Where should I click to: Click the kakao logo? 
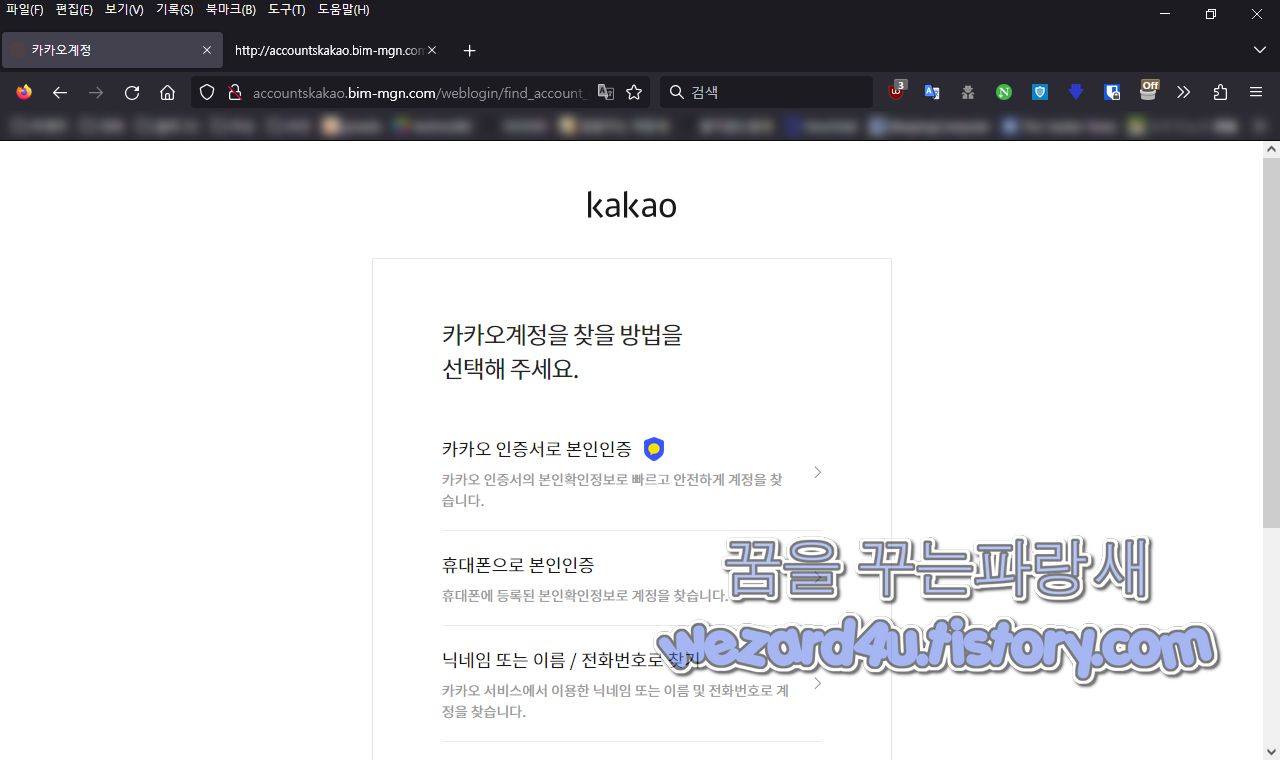pos(631,205)
